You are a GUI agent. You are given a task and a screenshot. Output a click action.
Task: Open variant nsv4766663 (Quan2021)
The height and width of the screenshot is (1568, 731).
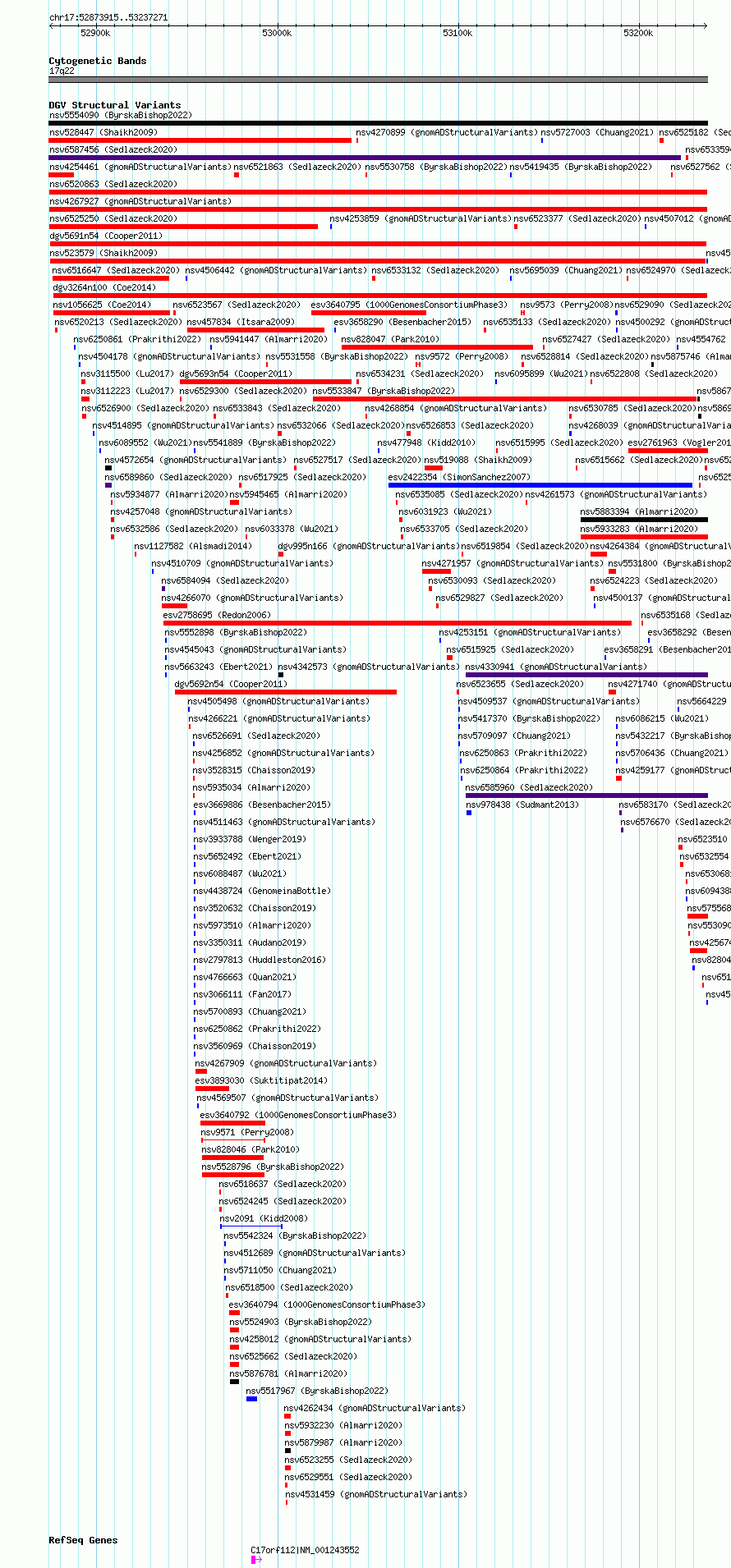click(x=245, y=977)
